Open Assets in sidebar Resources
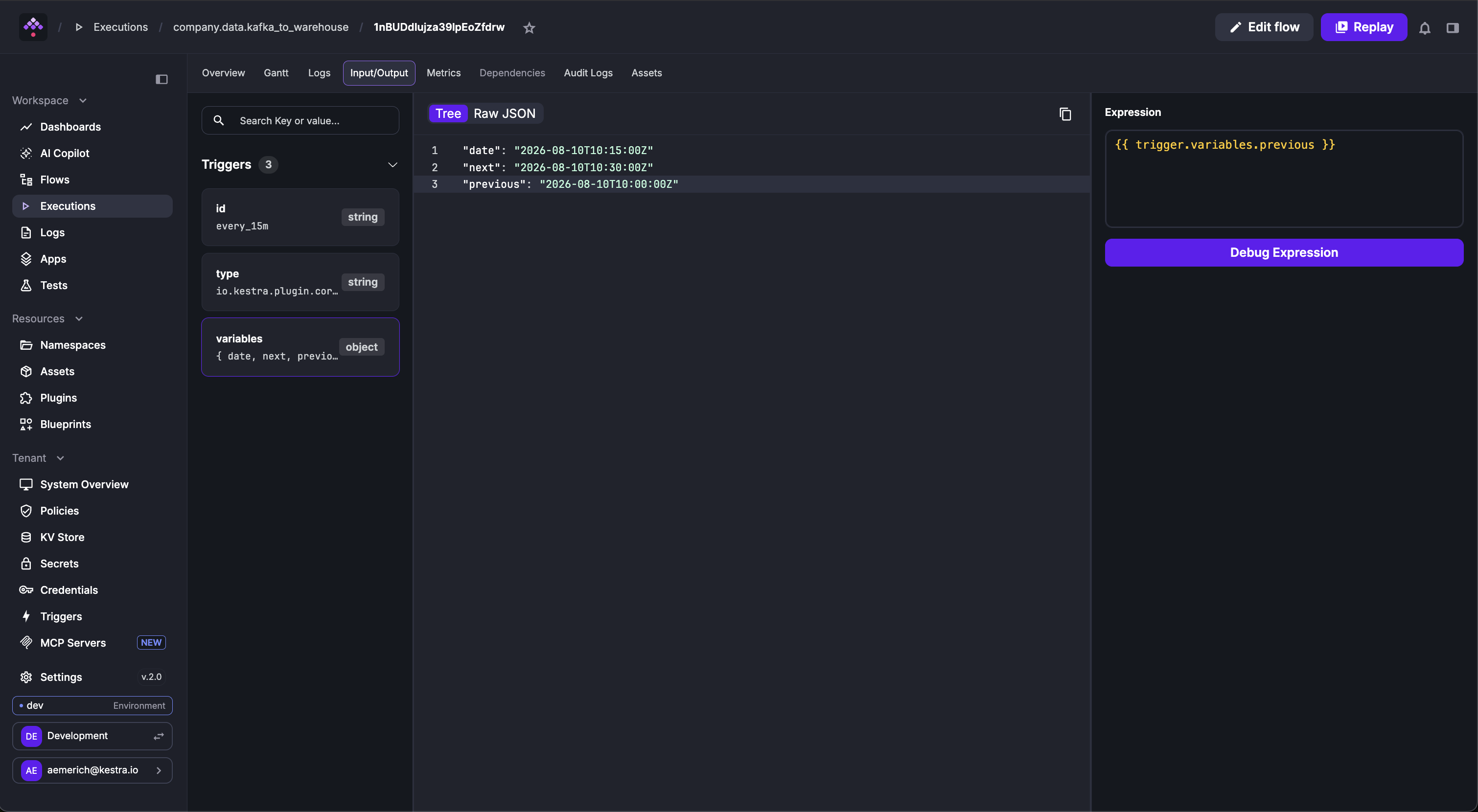 point(92,371)
